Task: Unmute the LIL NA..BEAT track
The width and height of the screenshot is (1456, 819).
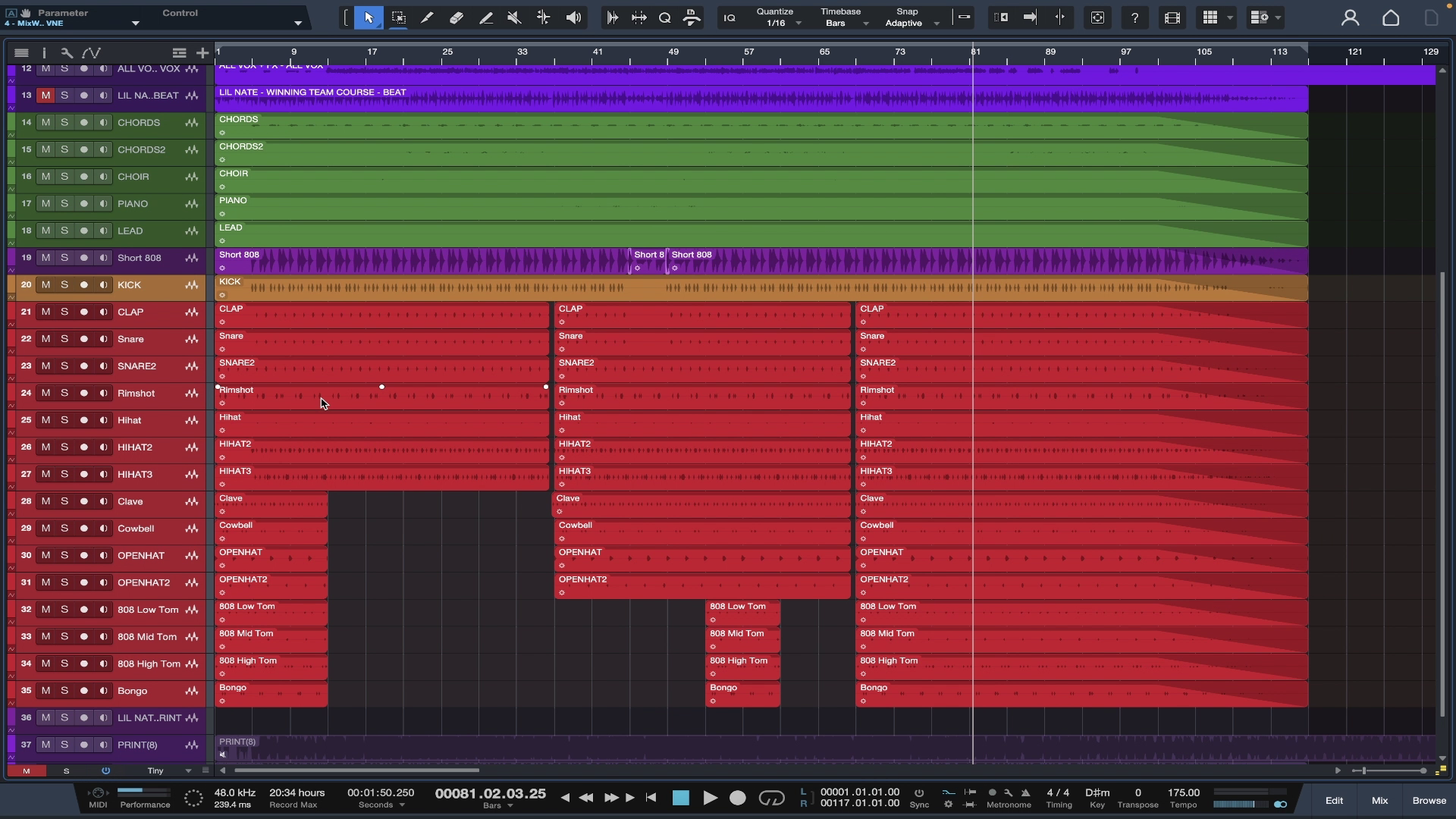Action: [45, 96]
